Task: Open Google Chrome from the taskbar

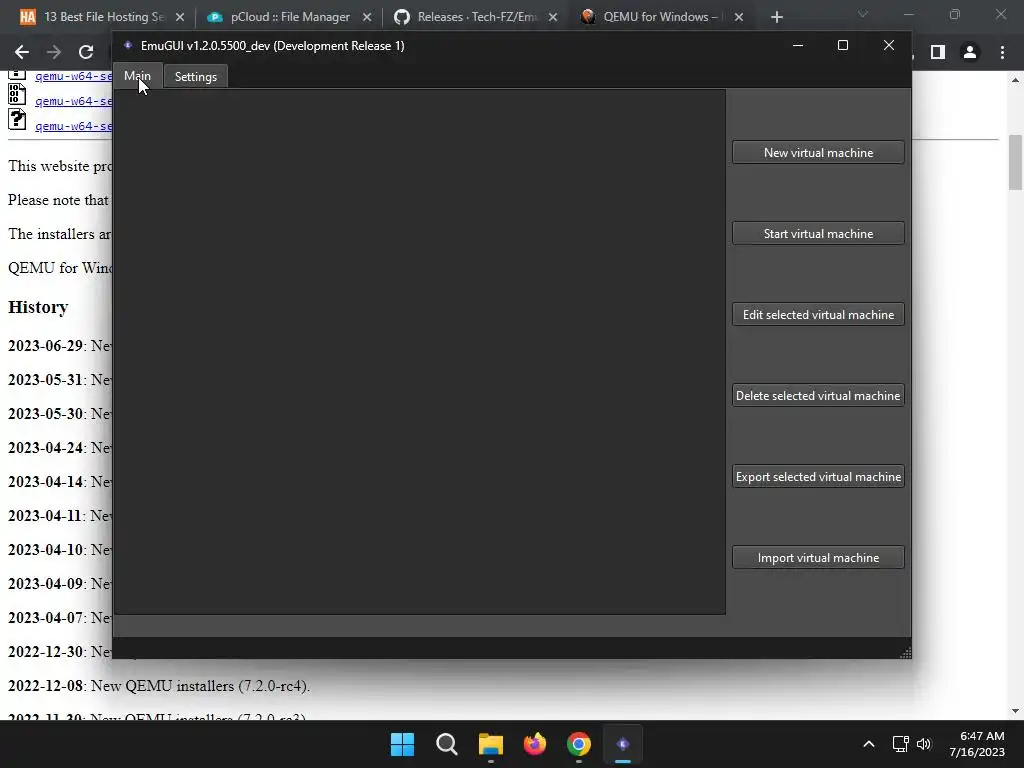Action: 579,744
